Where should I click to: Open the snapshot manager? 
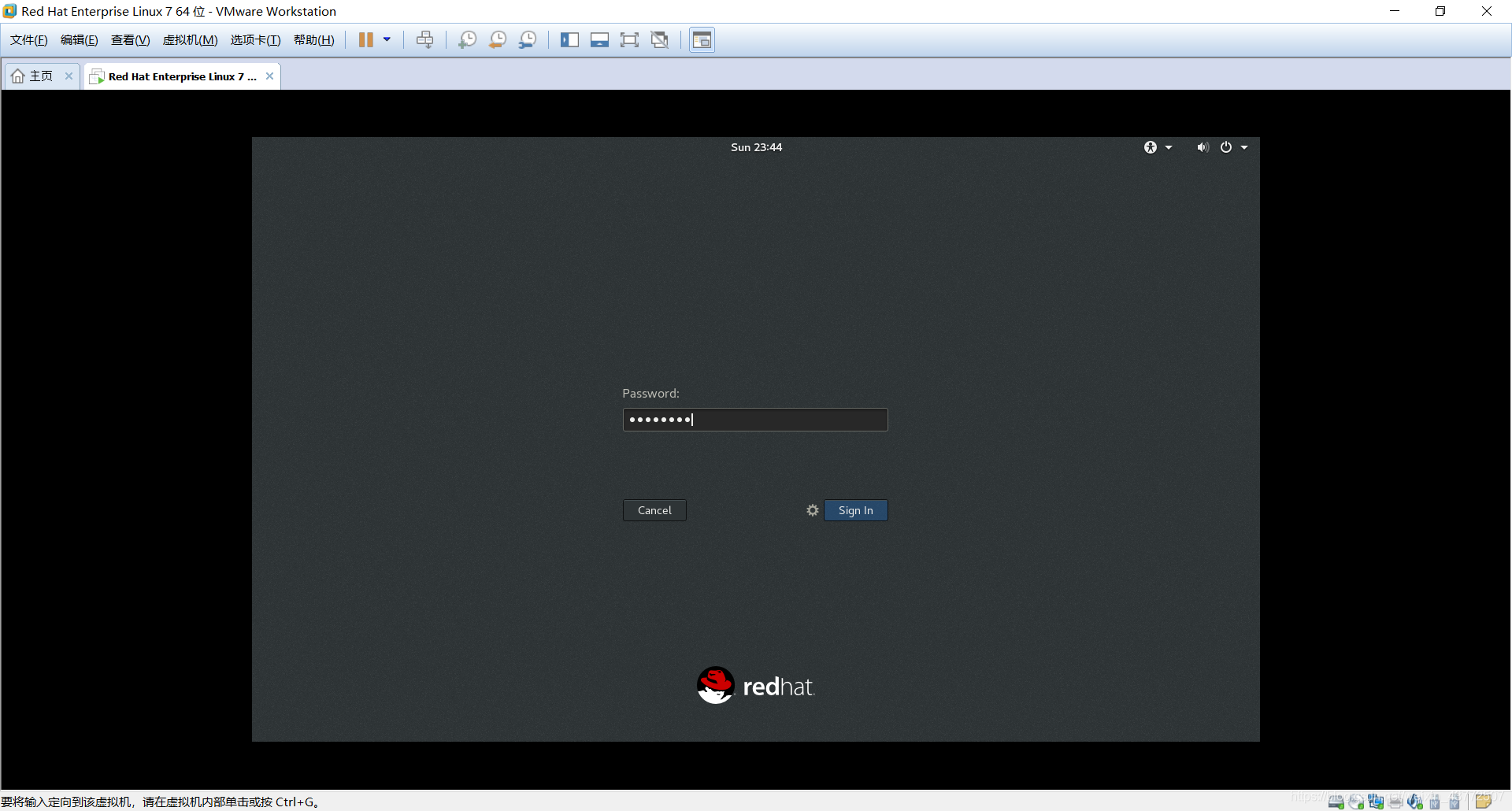click(x=528, y=39)
